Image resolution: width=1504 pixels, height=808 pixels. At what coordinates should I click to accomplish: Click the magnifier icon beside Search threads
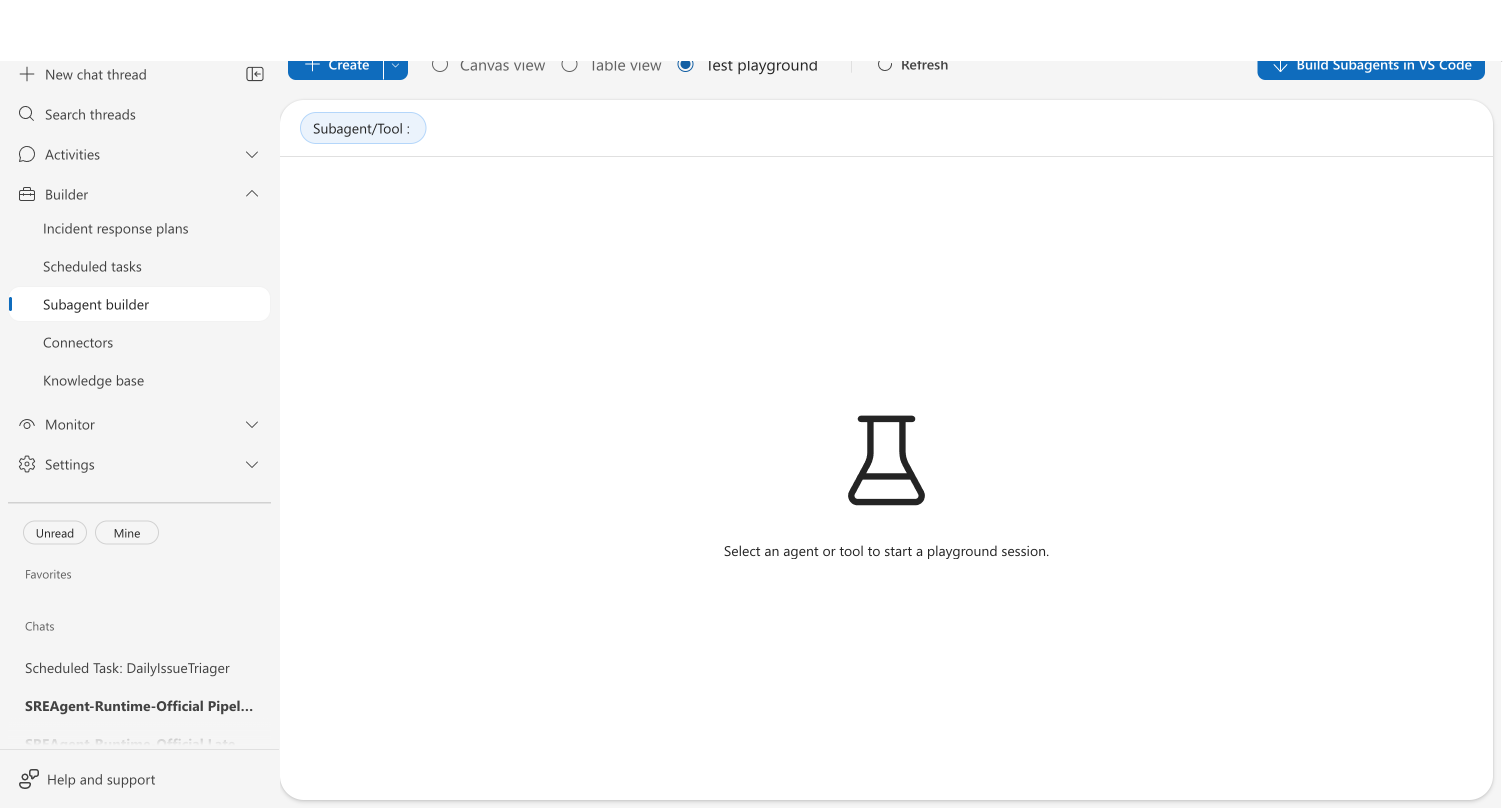(x=27, y=114)
